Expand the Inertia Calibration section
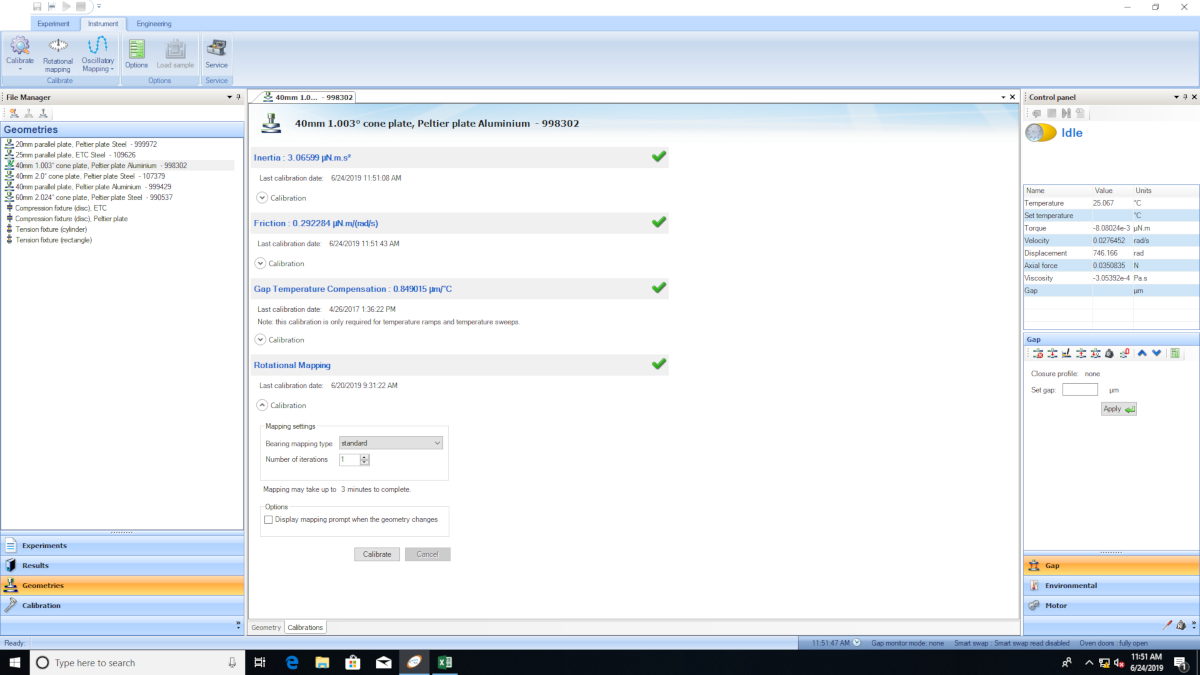This screenshot has height=675, width=1200. click(261, 198)
